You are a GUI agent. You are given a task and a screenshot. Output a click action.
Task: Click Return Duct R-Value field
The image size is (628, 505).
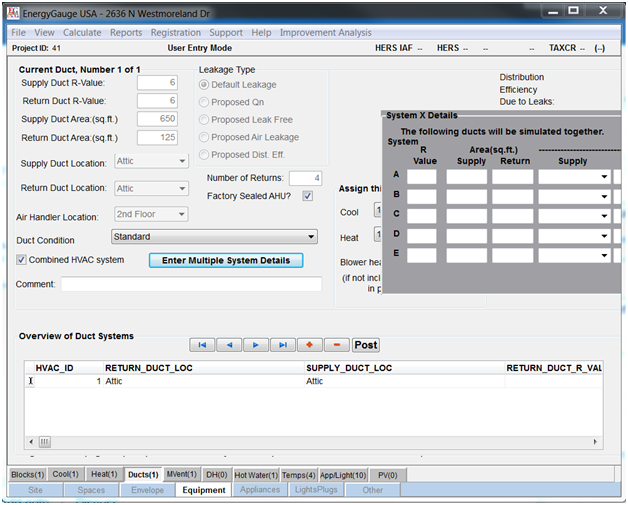point(157,101)
